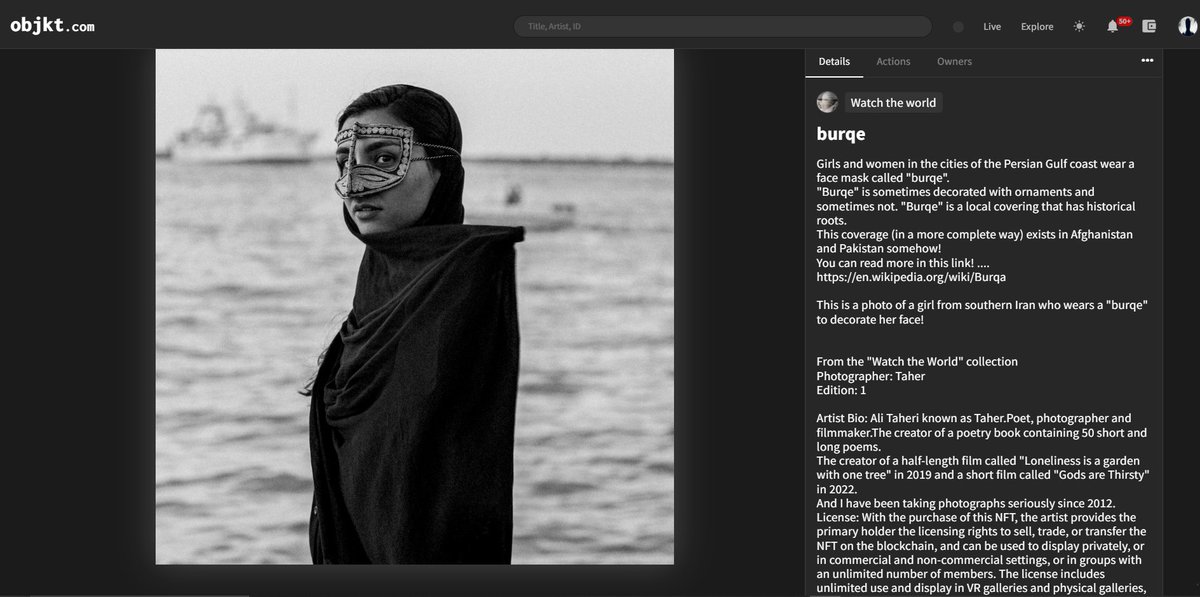Switch dark mode using the sun toggle

click(x=1078, y=27)
